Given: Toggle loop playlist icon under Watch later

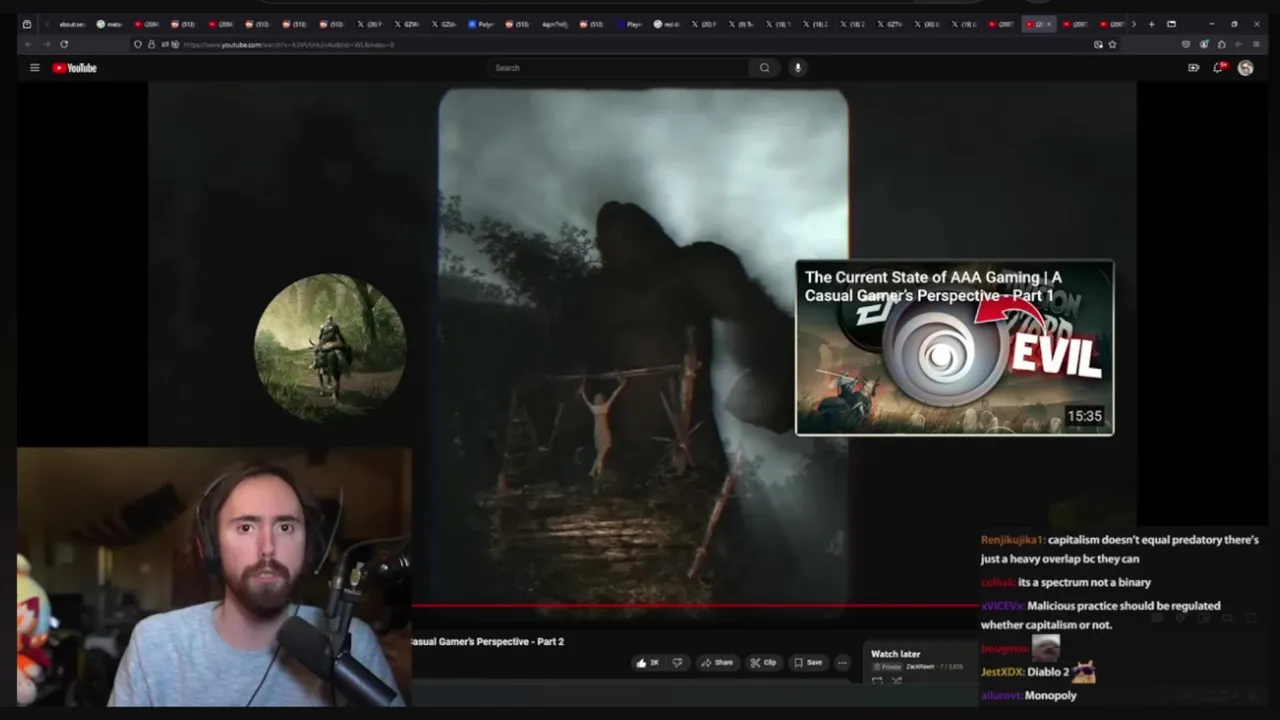Looking at the screenshot, I should click(x=877, y=681).
